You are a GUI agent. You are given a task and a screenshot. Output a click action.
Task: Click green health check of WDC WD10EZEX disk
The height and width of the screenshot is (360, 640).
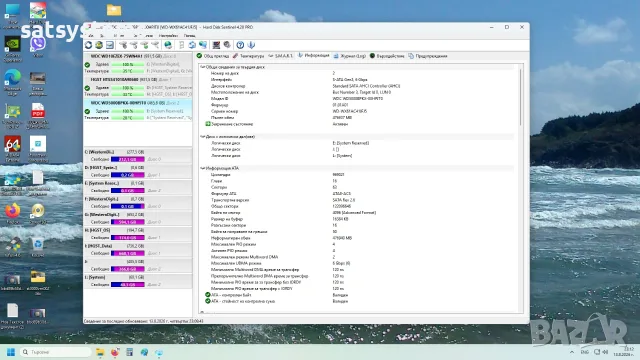click(87, 64)
